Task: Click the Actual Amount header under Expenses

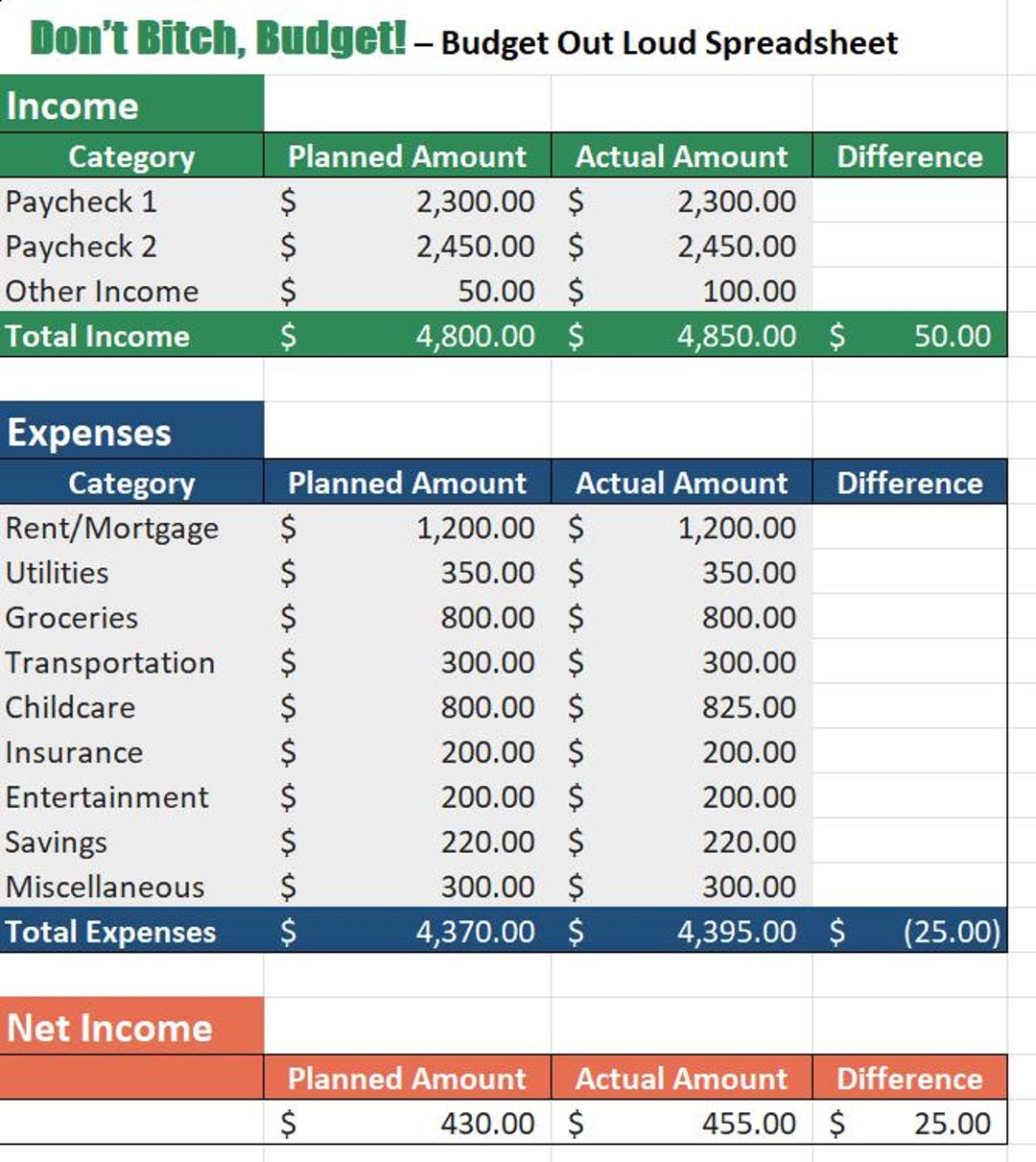Action: (x=680, y=484)
